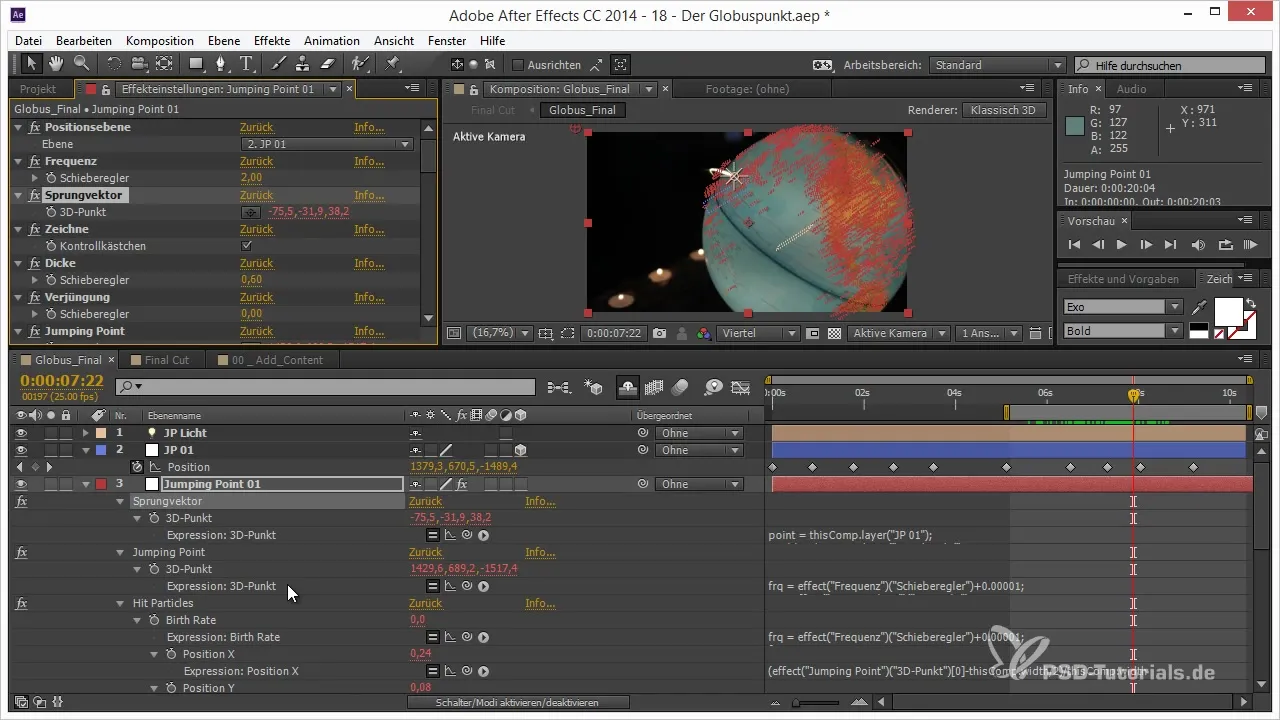
Task: Open the Animation menu
Action: [332, 41]
